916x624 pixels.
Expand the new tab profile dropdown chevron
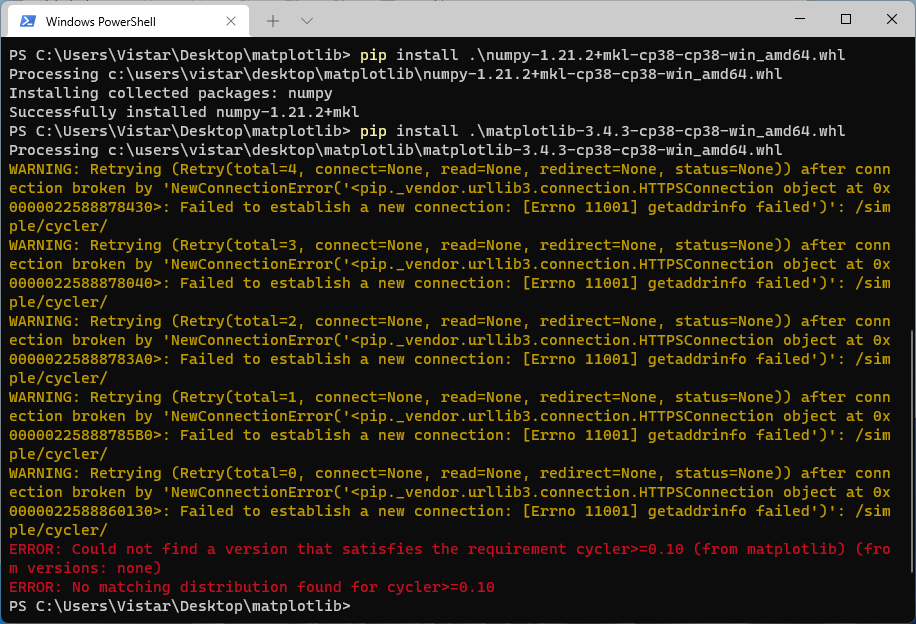click(307, 21)
